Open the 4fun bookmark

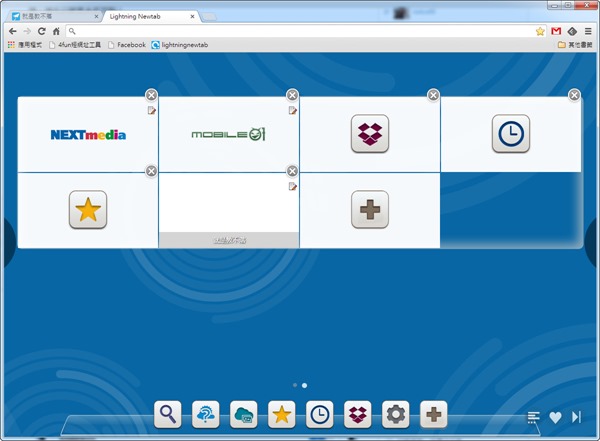pos(75,45)
